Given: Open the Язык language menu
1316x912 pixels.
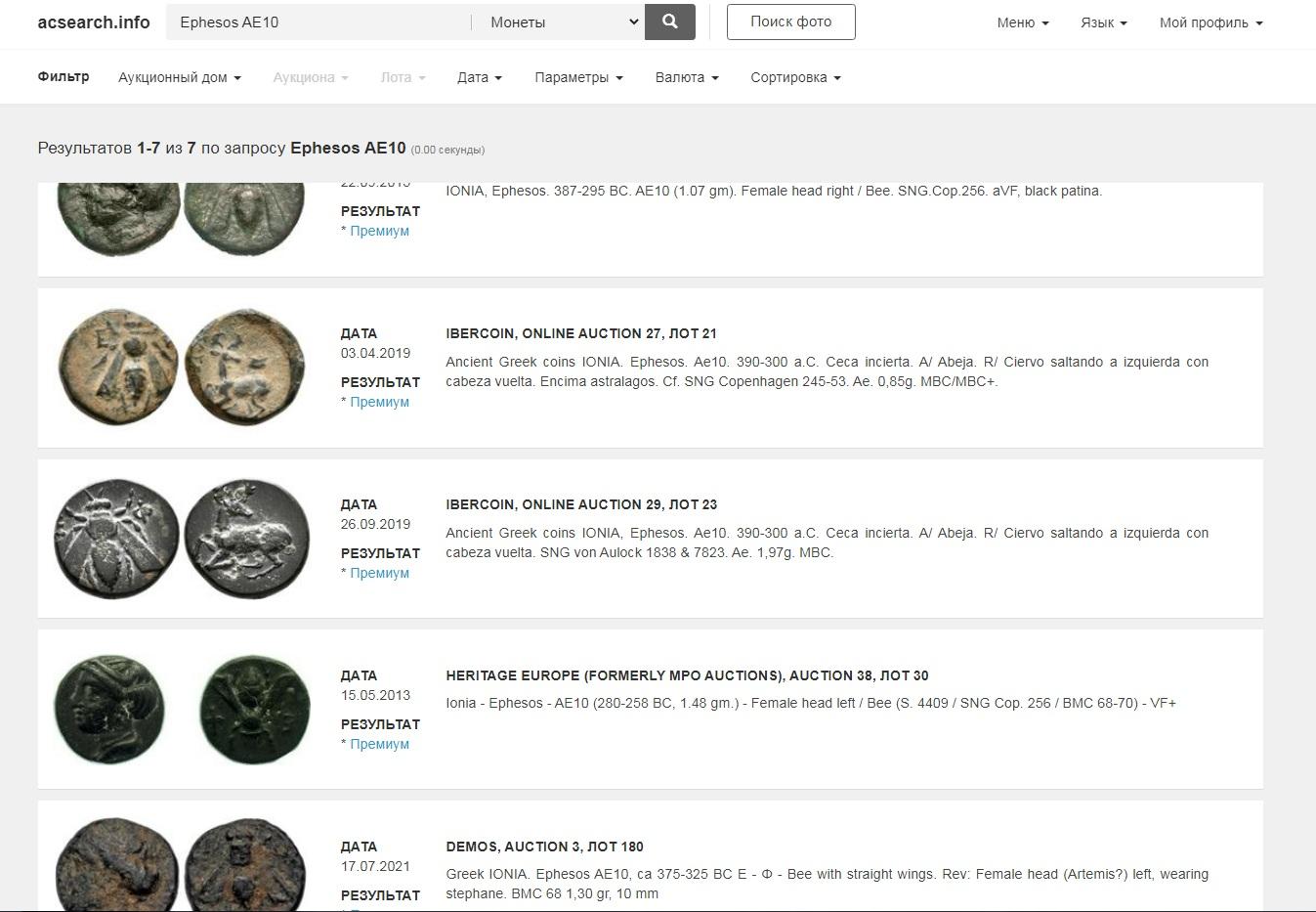Looking at the screenshot, I should click(x=1104, y=22).
